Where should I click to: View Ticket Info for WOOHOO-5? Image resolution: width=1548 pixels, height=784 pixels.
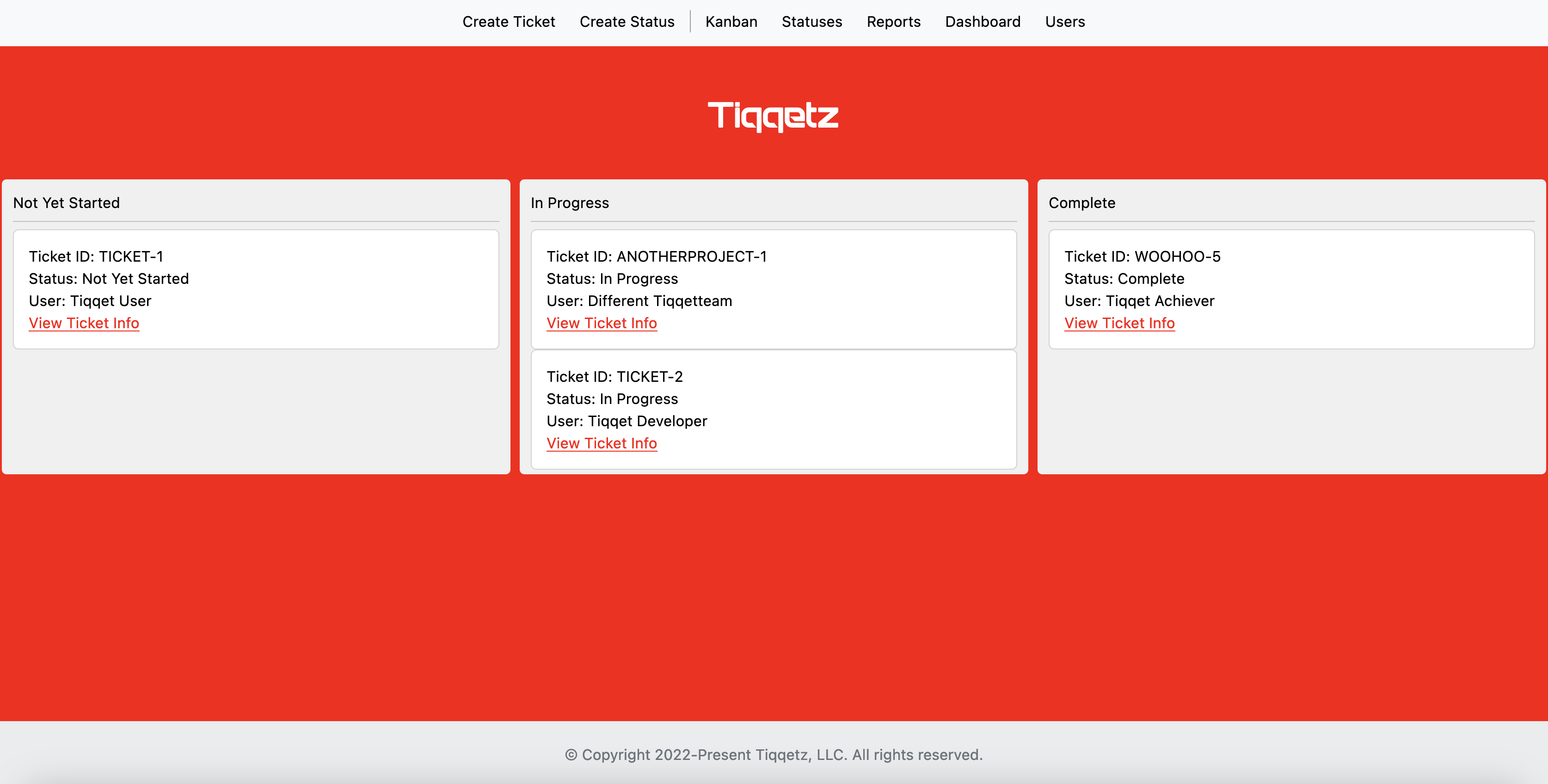pos(1119,323)
